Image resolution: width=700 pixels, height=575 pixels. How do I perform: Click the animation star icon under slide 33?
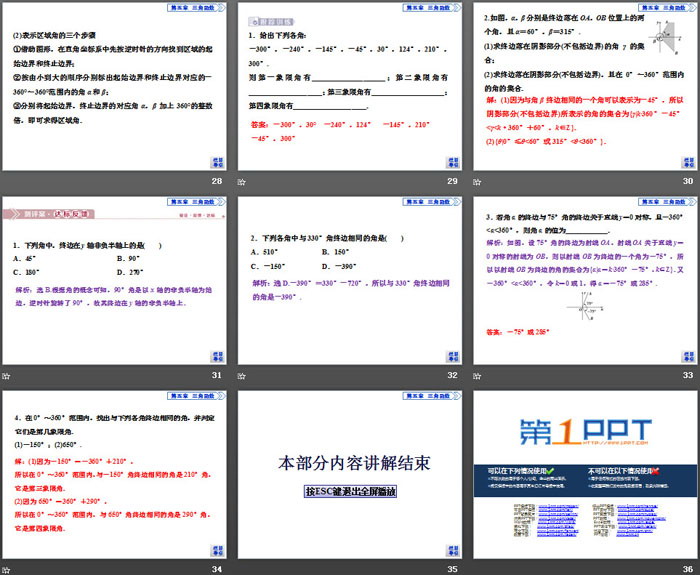click(477, 376)
